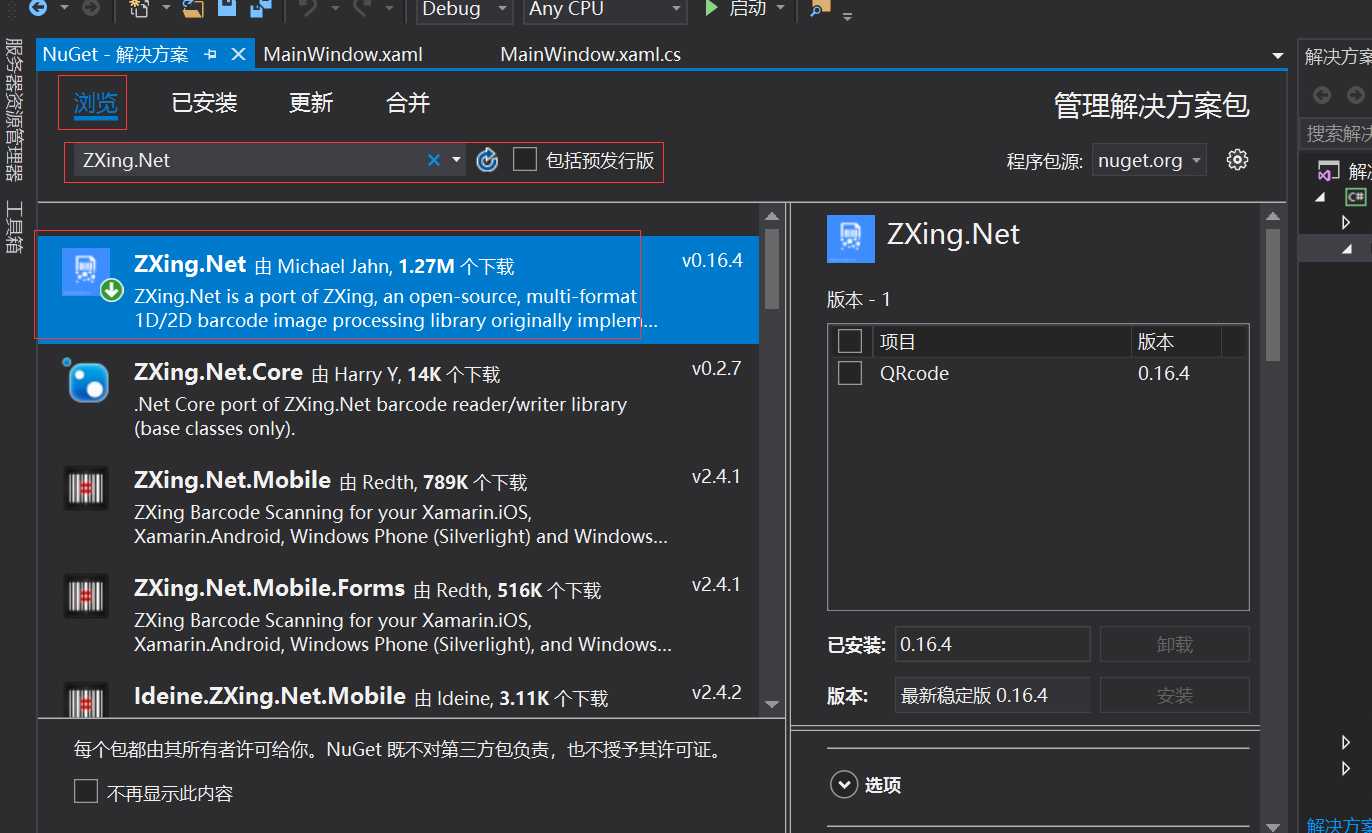The width and height of the screenshot is (1372, 833).
Task: Open the MainWindow.xaml.cs document tab
Action: point(590,54)
